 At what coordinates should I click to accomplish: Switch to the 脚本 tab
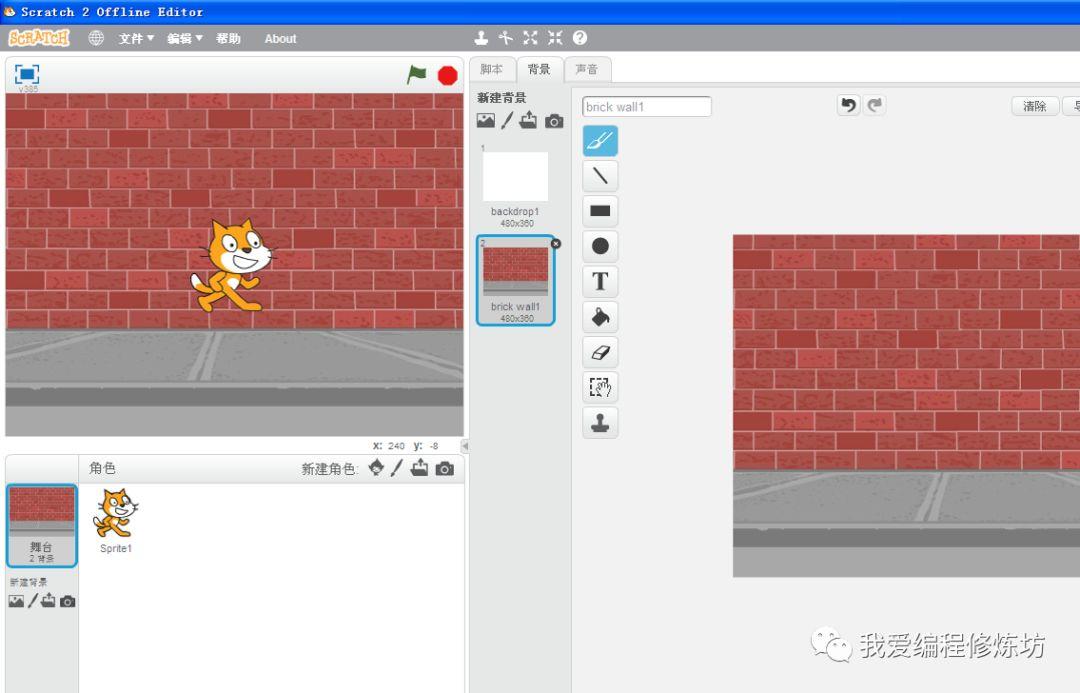[x=492, y=69]
